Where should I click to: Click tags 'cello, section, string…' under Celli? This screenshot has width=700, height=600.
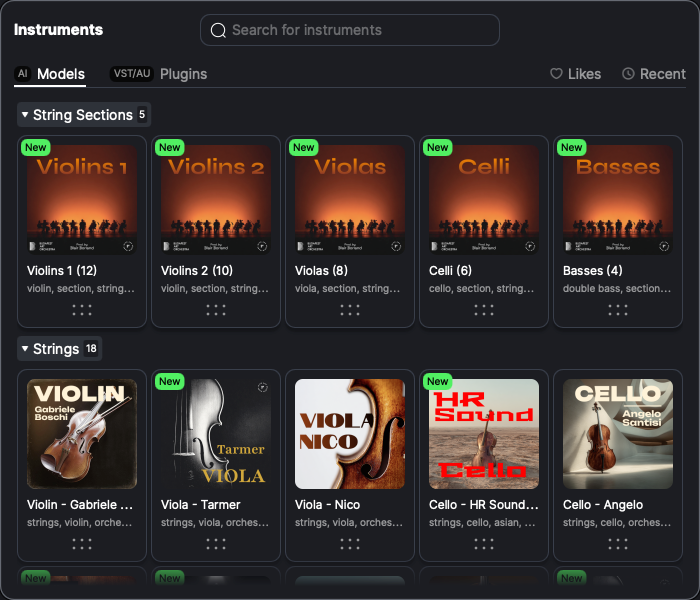[481, 288]
